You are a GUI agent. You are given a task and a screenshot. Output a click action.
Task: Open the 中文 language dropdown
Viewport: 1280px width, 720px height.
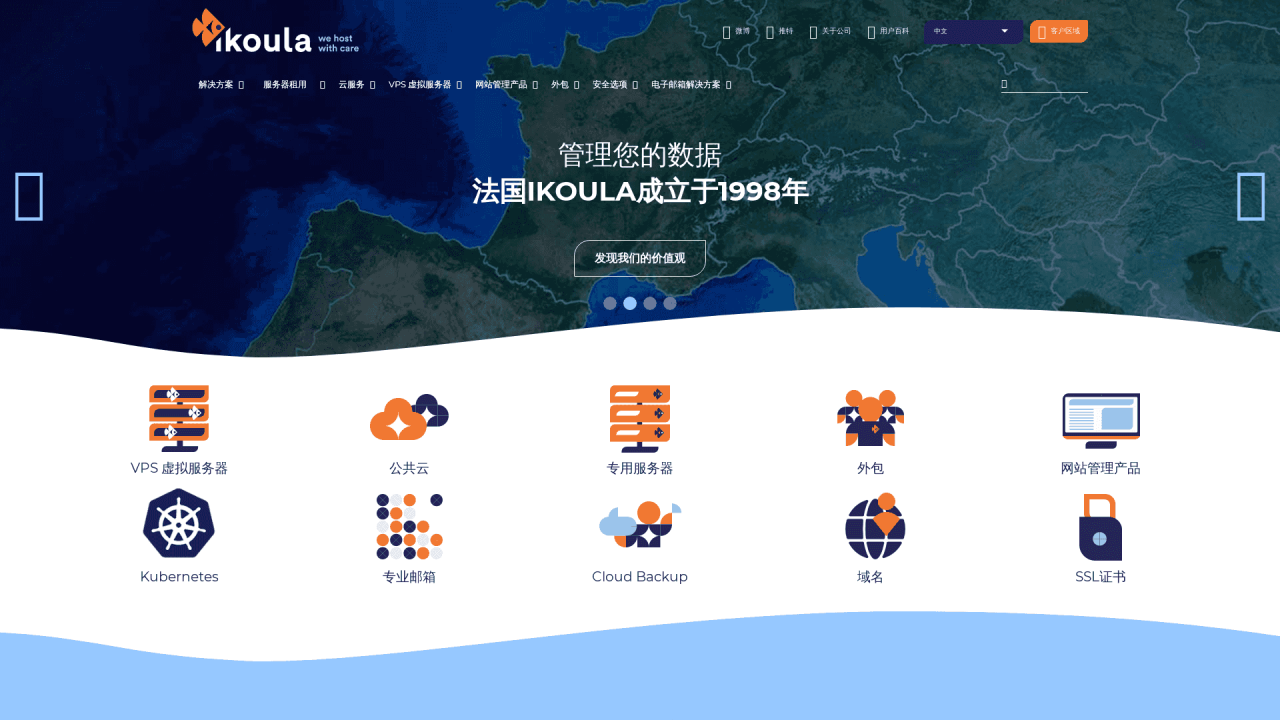click(972, 31)
